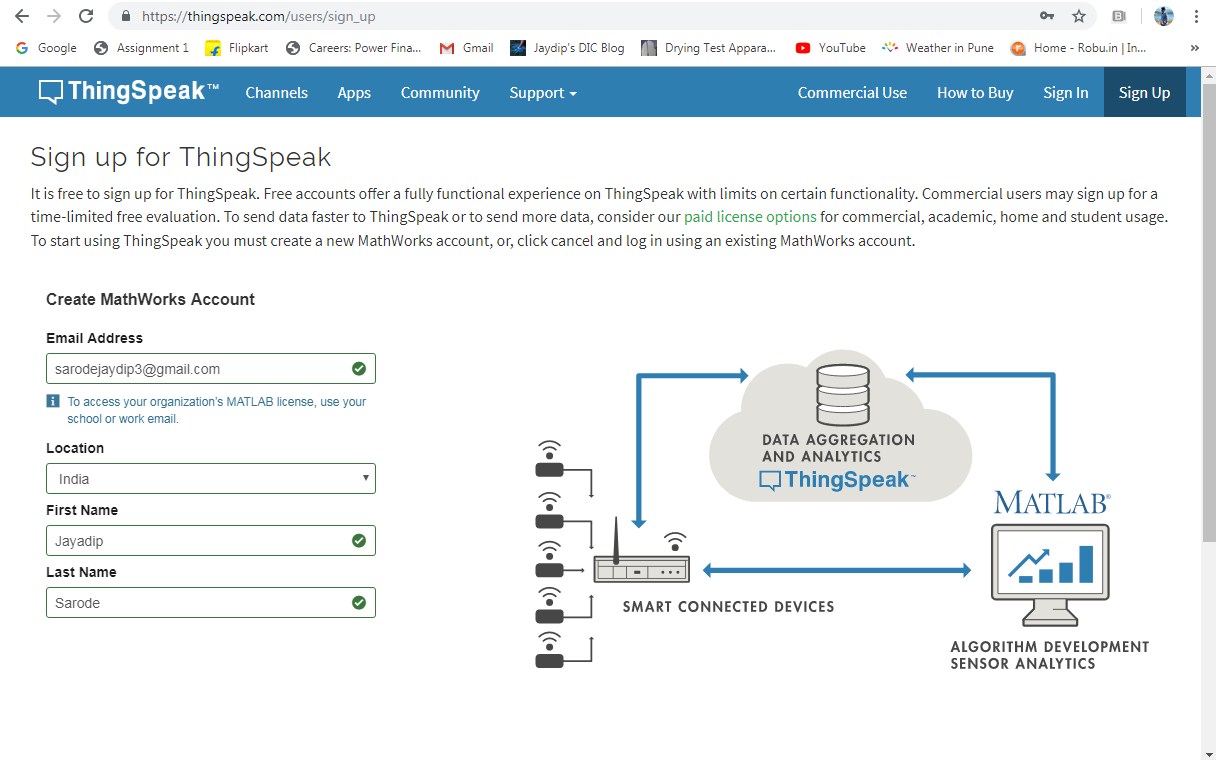The image size is (1216, 760).
Task: Open saved passwords key icon
Action: tap(1047, 16)
